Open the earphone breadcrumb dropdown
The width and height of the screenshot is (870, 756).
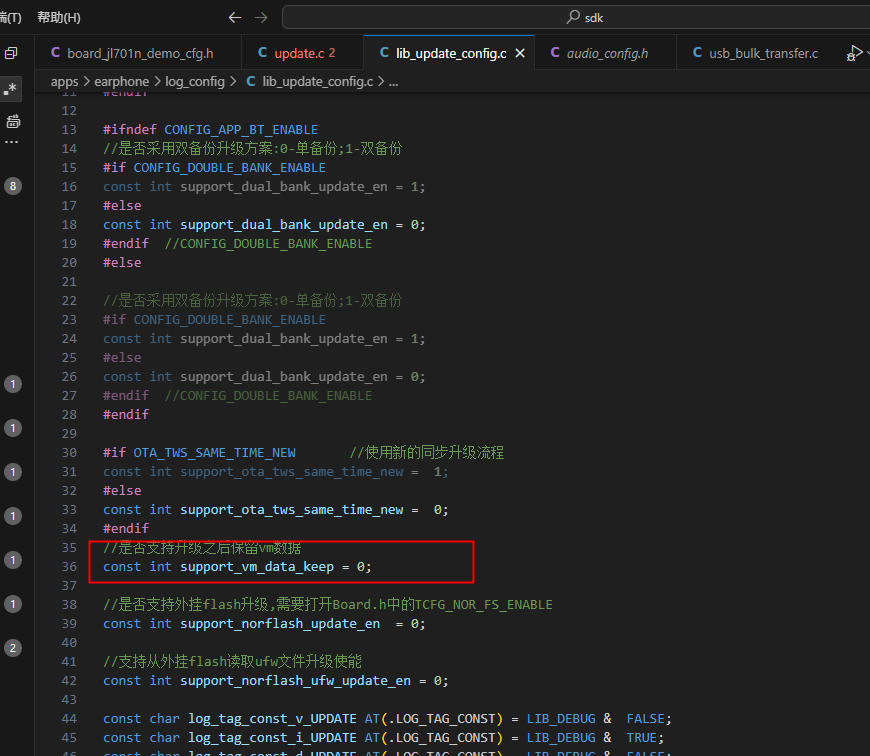coord(122,82)
